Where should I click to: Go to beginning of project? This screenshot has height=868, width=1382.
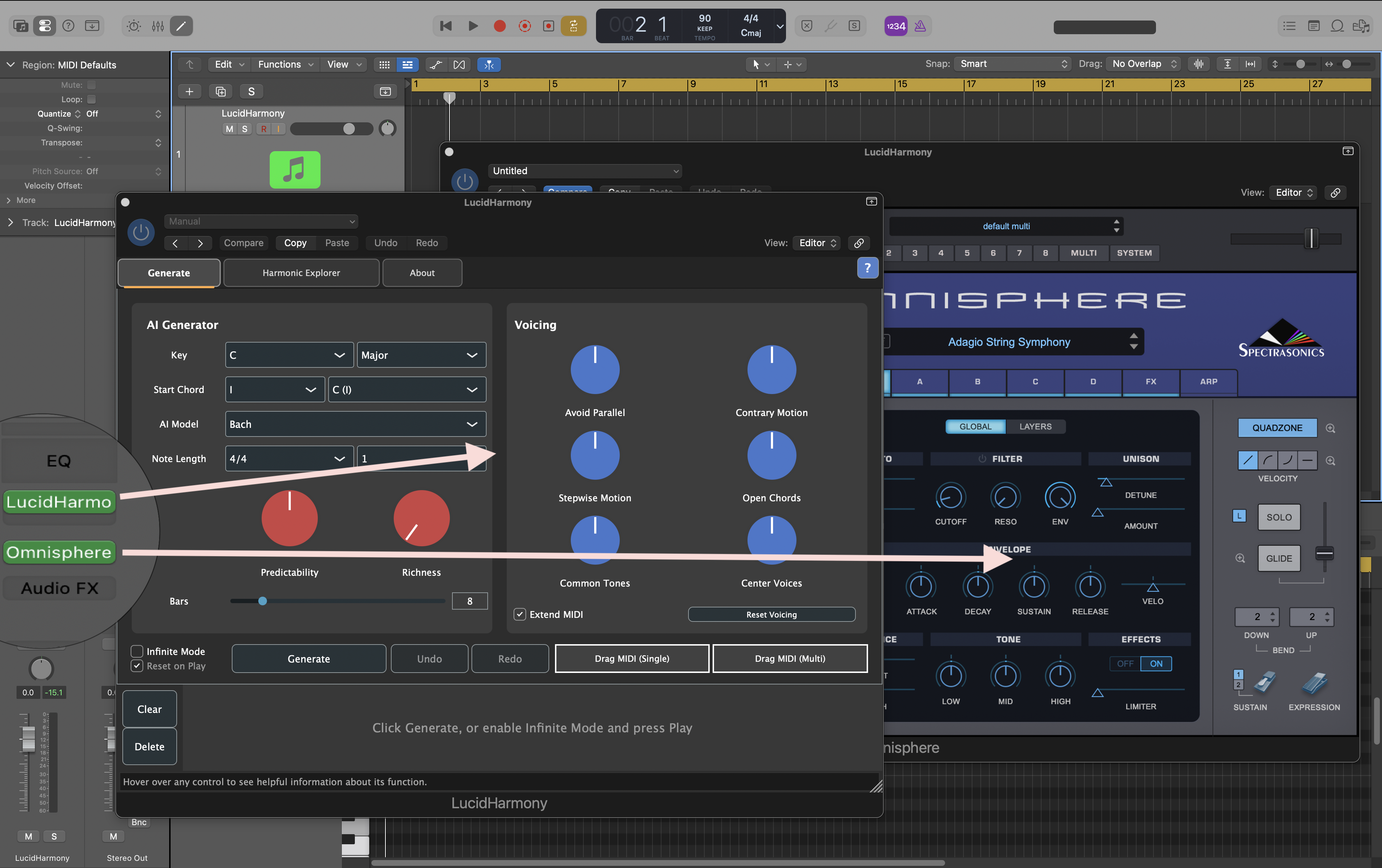click(445, 26)
